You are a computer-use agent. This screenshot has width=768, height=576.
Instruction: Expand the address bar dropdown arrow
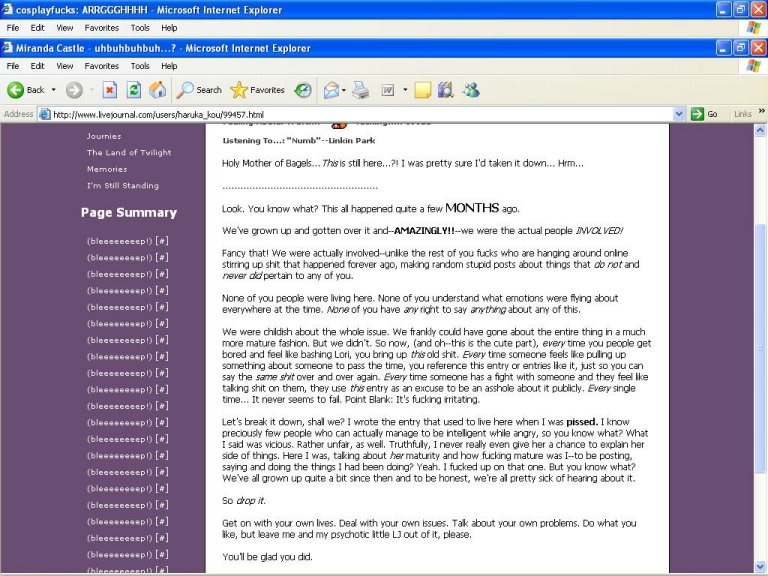click(x=679, y=115)
